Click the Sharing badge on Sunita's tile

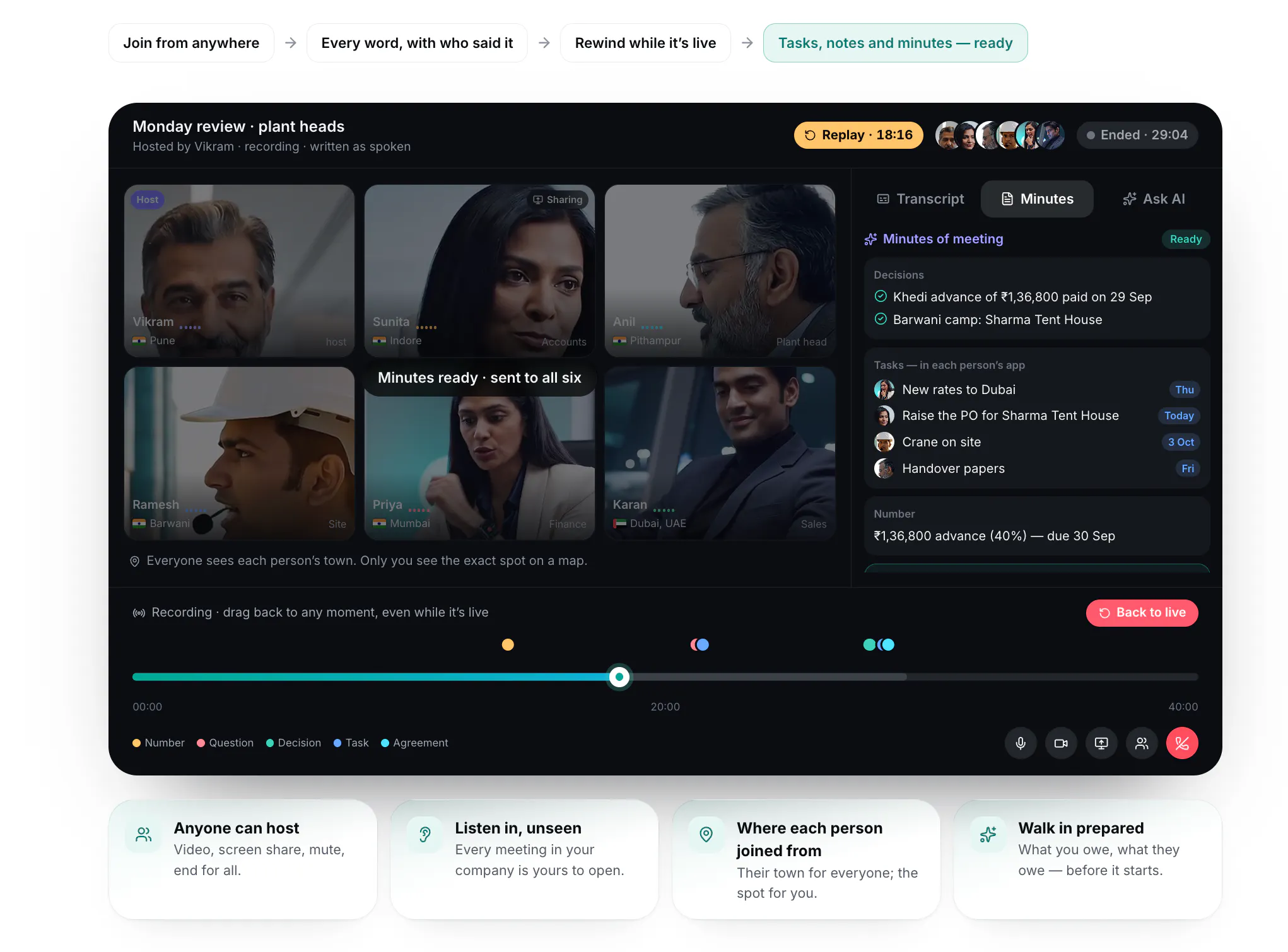(x=558, y=200)
